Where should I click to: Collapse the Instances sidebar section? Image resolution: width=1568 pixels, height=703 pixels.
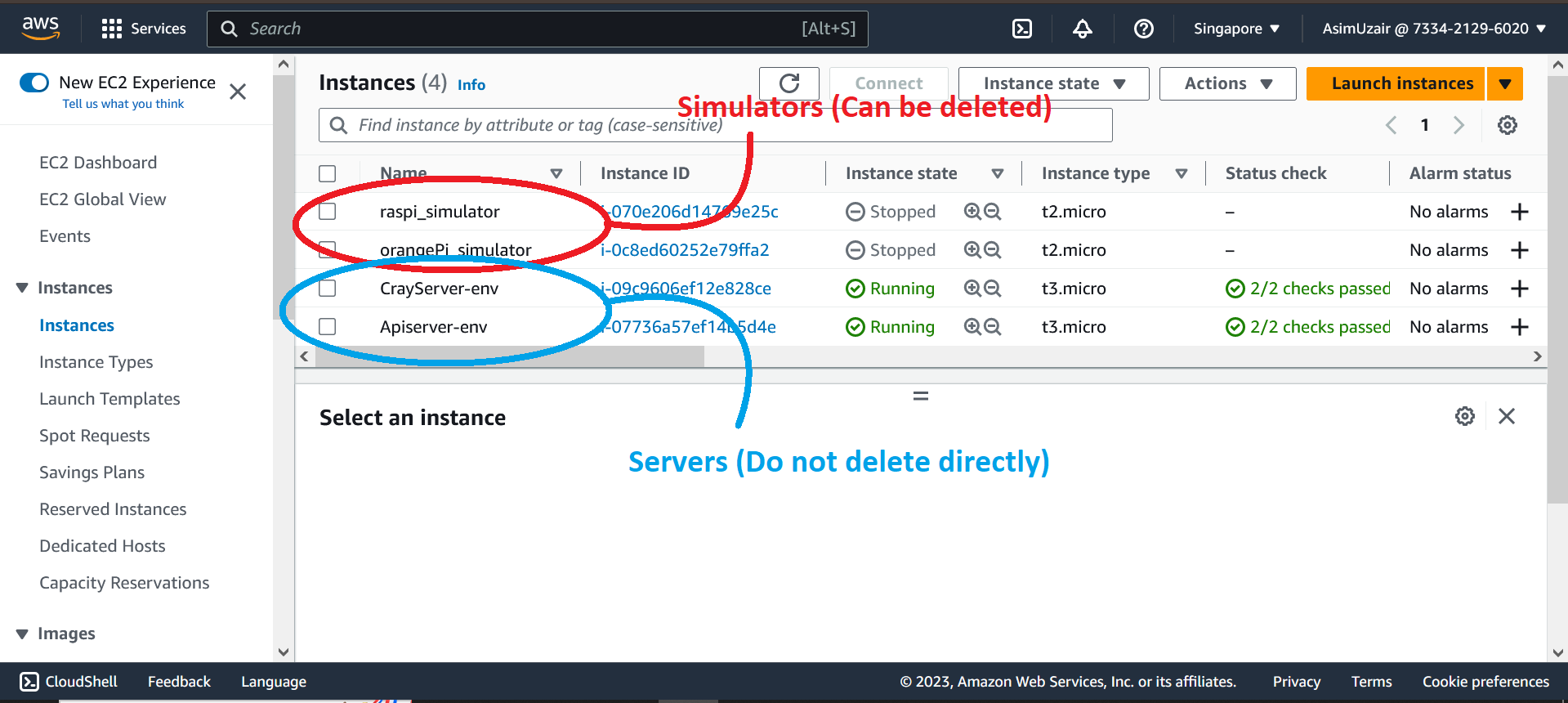pyautogui.click(x=22, y=288)
